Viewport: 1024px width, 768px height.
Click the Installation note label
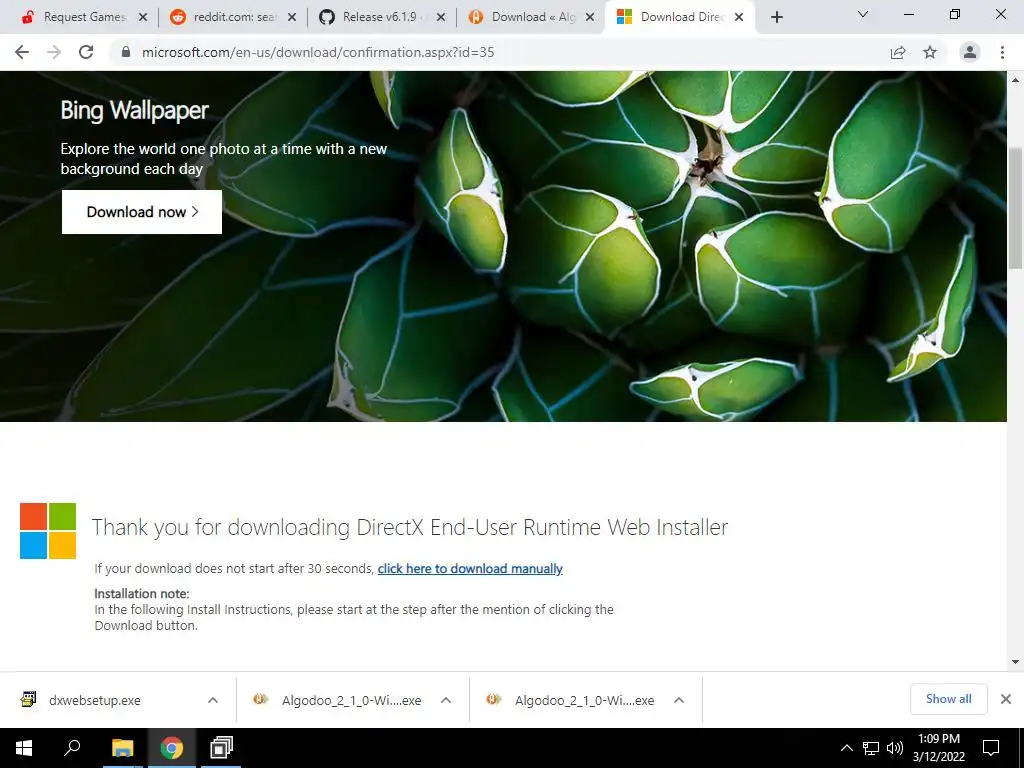coord(142,594)
